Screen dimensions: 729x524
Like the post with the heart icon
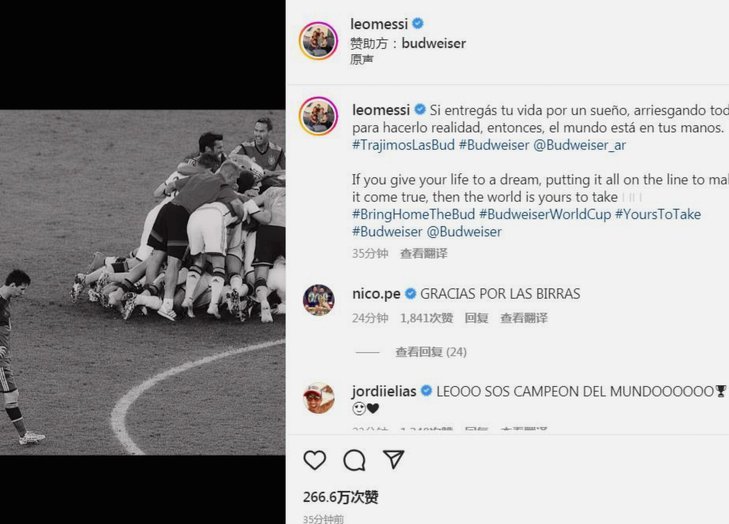315,460
